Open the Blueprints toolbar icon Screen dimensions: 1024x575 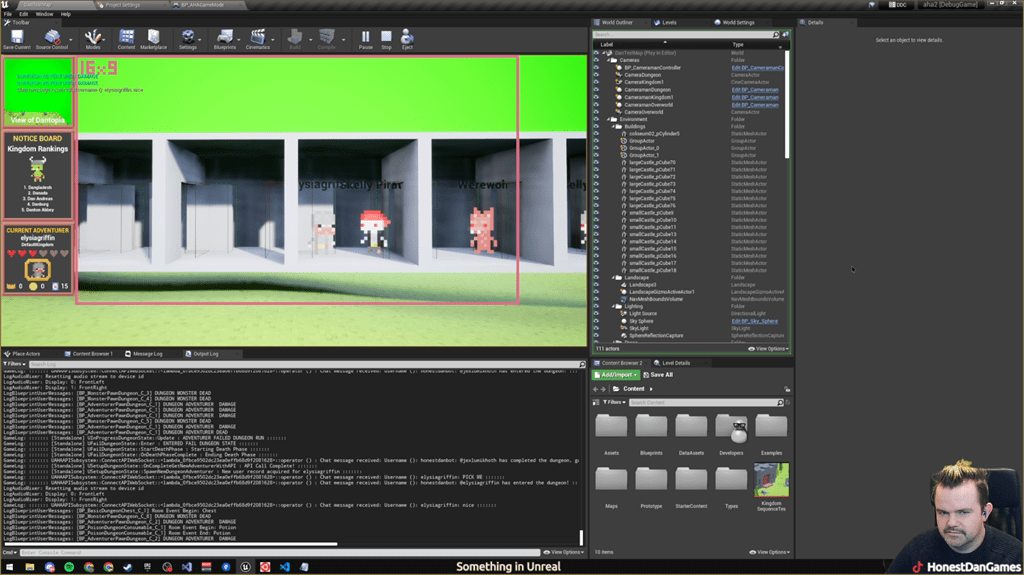tap(225, 39)
